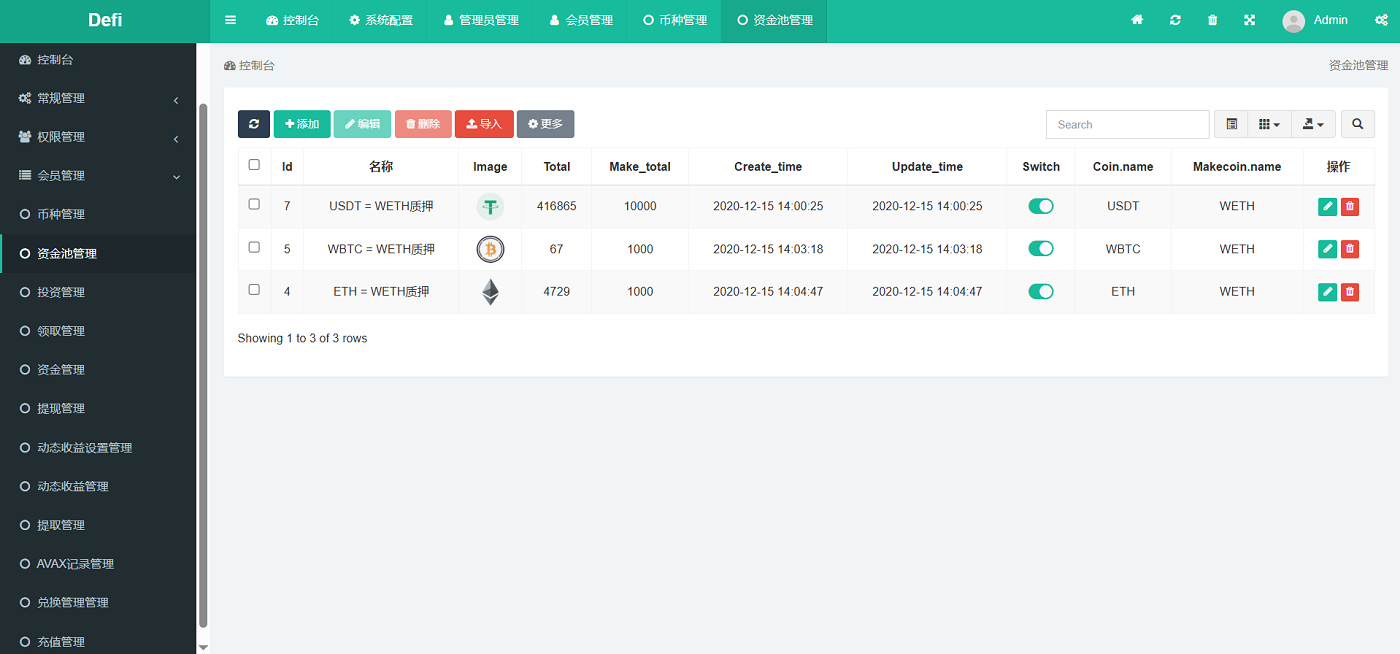Viewport: 1400px width, 654px height.
Task: Click the red 导入 button
Action: [x=484, y=124]
